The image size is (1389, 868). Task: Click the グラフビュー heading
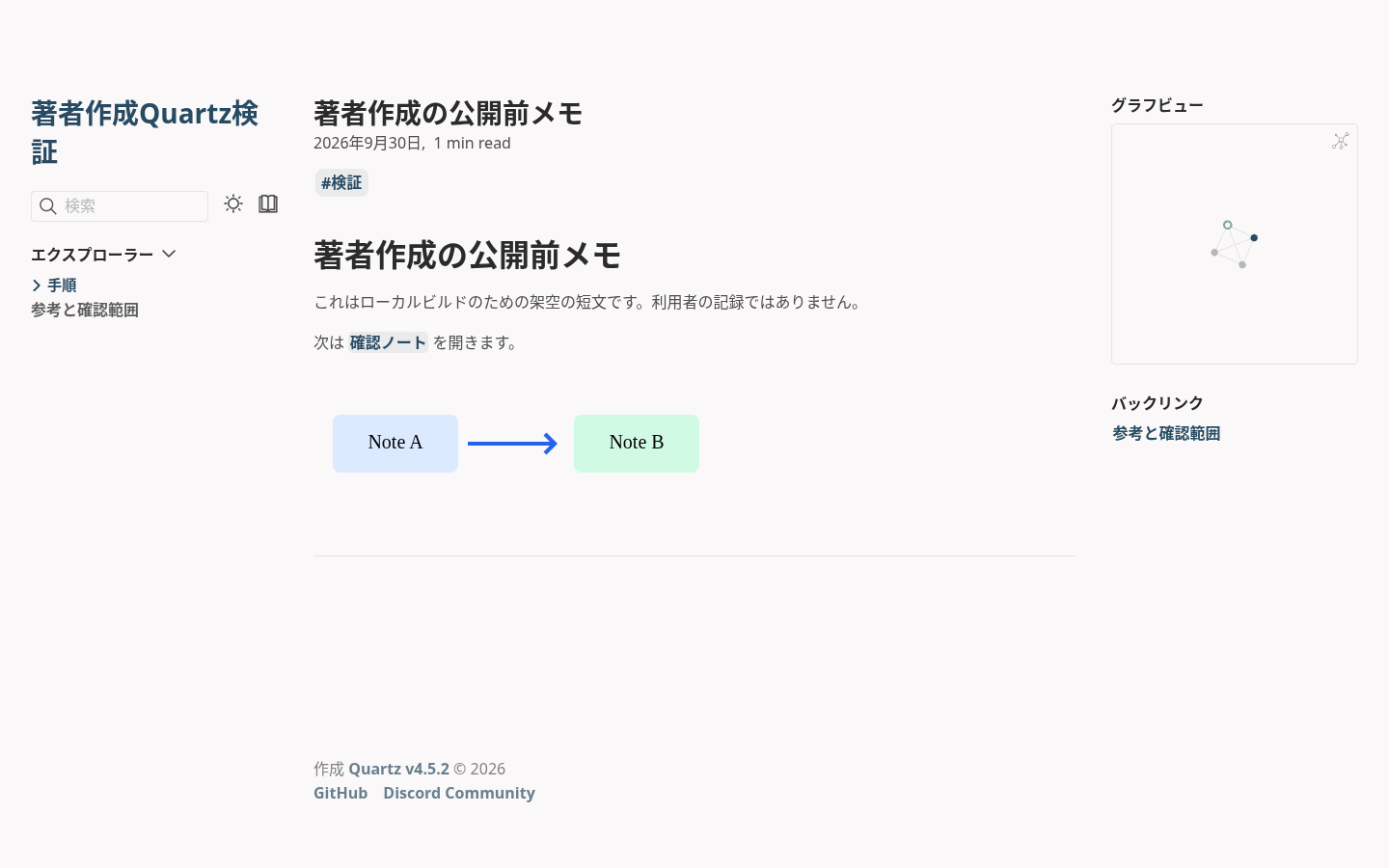tap(1157, 105)
